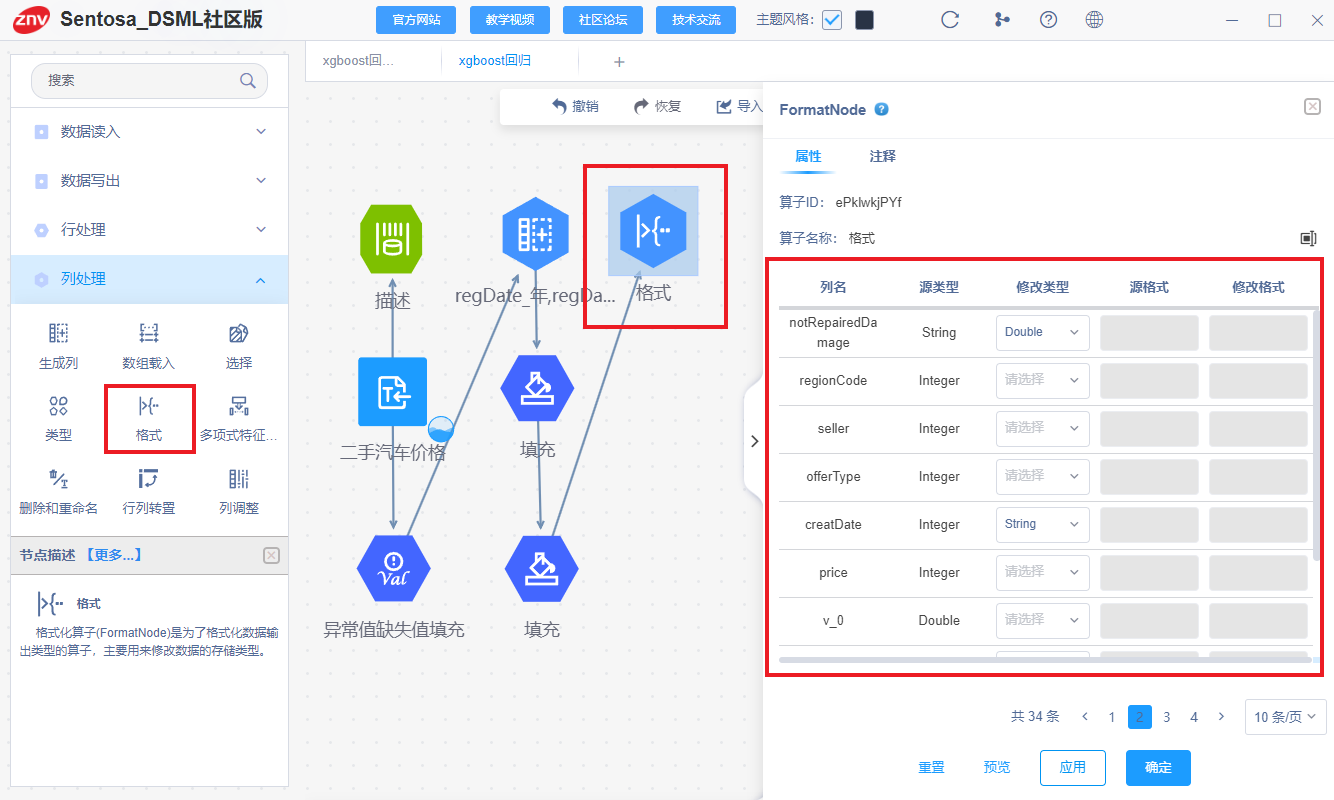Go to the next page arrow
1334x800 pixels.
1221,717
